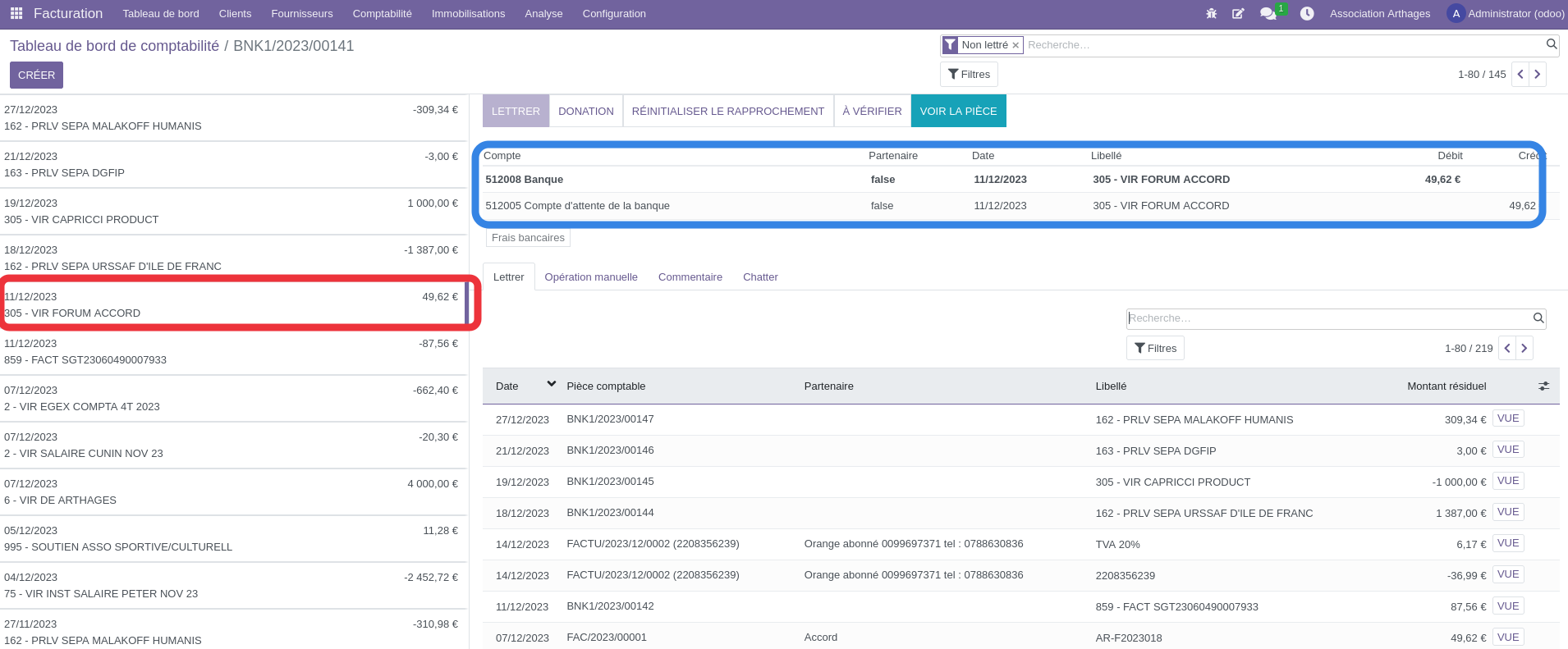
Task: Click the CRÉER button
Action: (36, 75)
